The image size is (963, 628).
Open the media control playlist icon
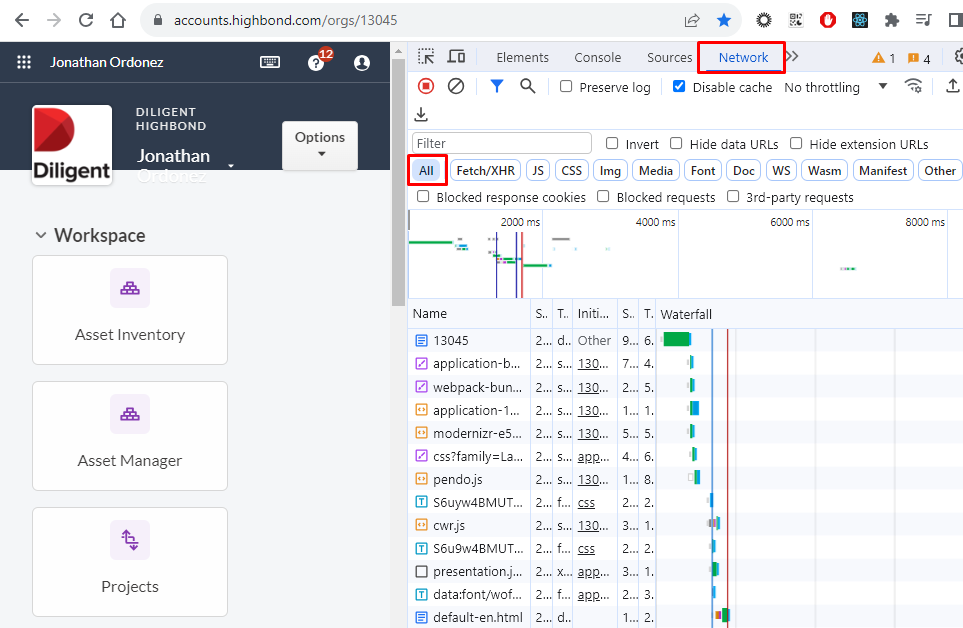(x=923, y=20)
